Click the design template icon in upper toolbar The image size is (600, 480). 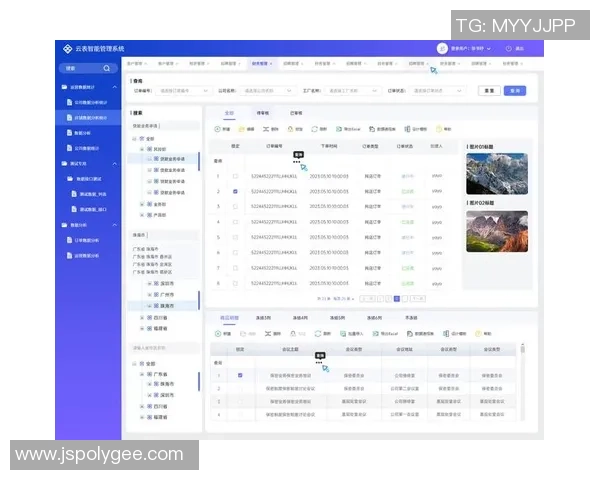(408, 129)
